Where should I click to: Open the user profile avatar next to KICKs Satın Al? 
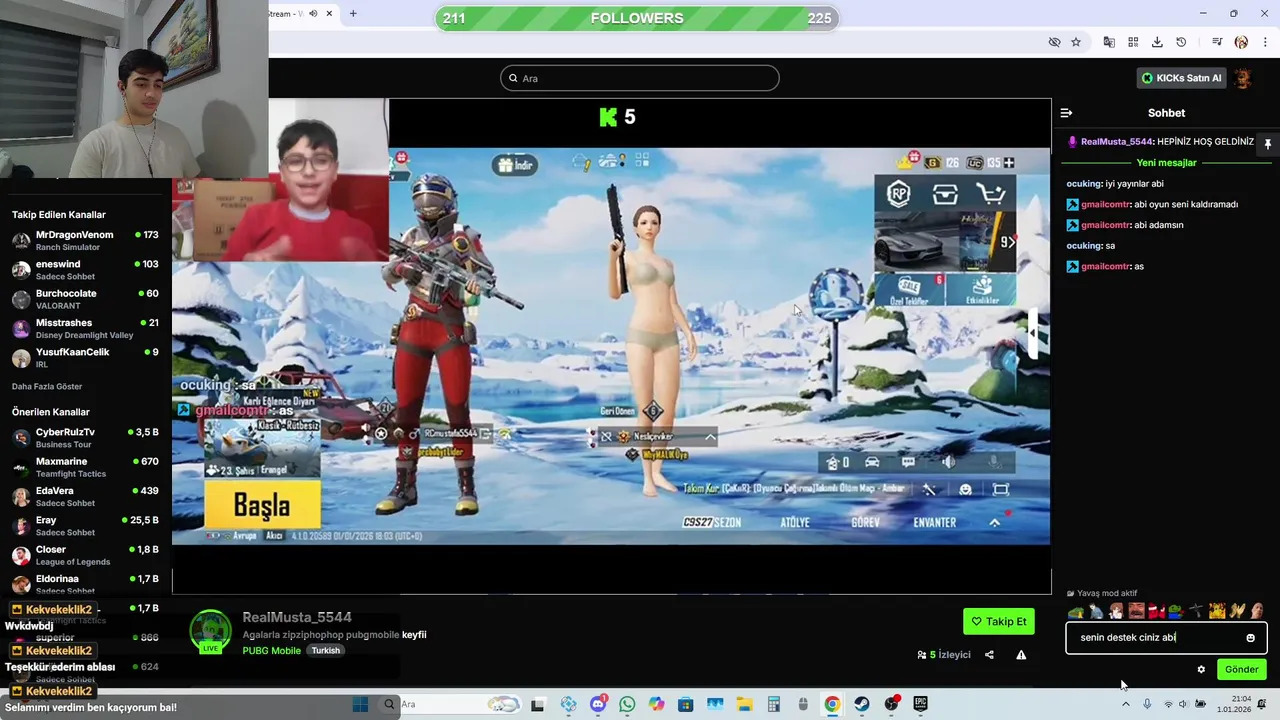[x=1243, y=78]
